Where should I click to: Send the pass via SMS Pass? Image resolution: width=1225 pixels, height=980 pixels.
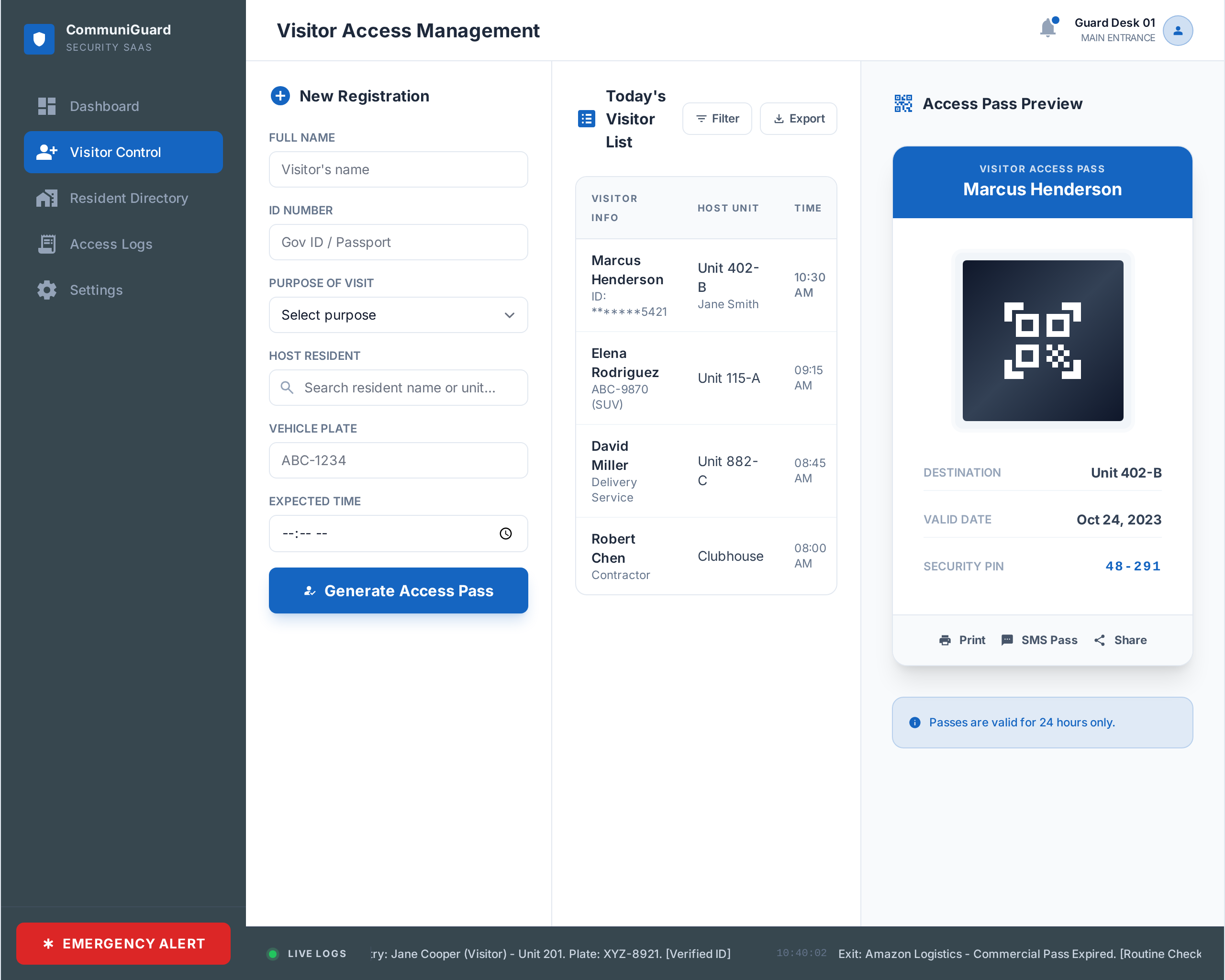1039,640
